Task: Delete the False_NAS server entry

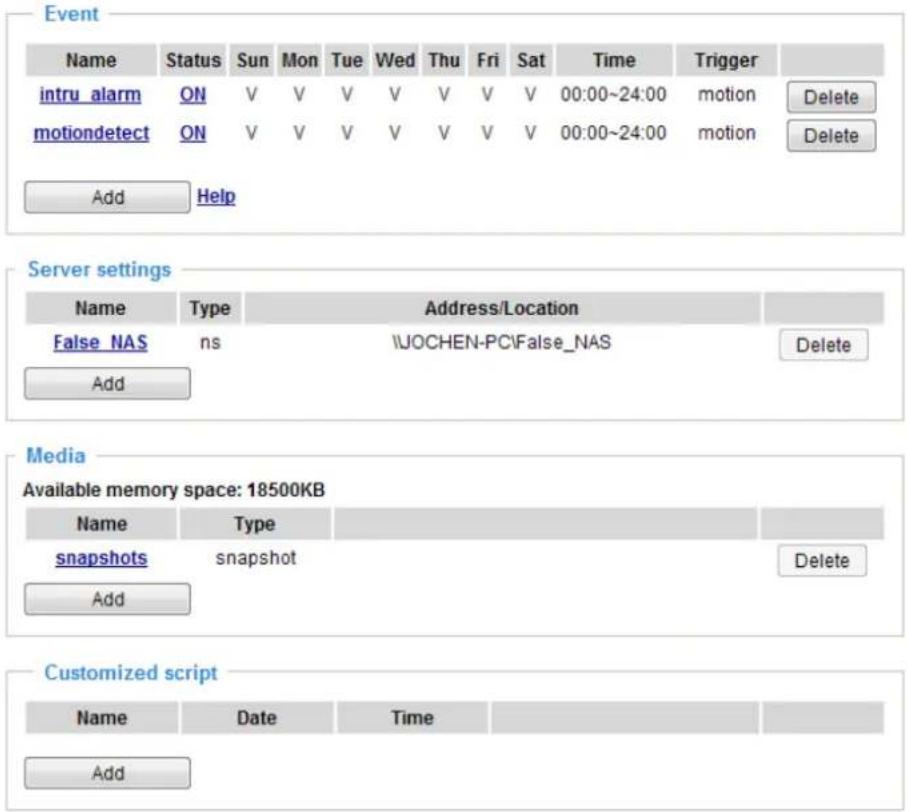Action: (x=823, y=345)
